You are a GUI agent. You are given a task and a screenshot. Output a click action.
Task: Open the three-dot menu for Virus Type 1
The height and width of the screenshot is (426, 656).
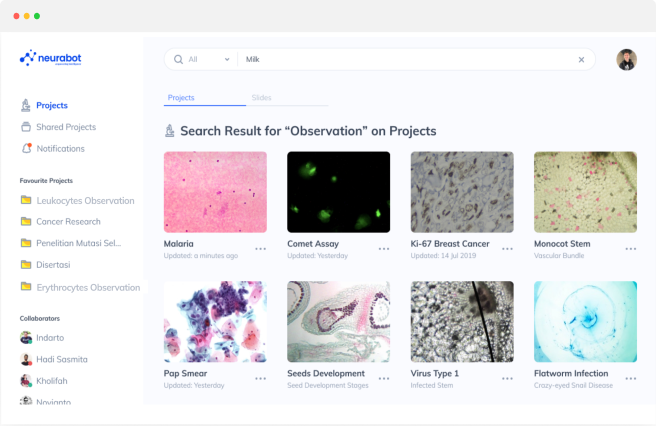[x=507, y=379]
